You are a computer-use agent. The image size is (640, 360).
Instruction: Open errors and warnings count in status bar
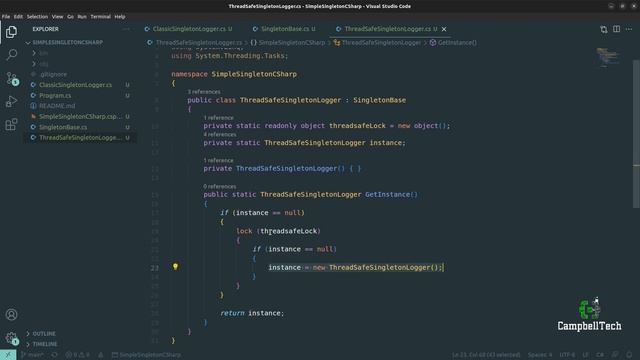click(x=78, y=355)
